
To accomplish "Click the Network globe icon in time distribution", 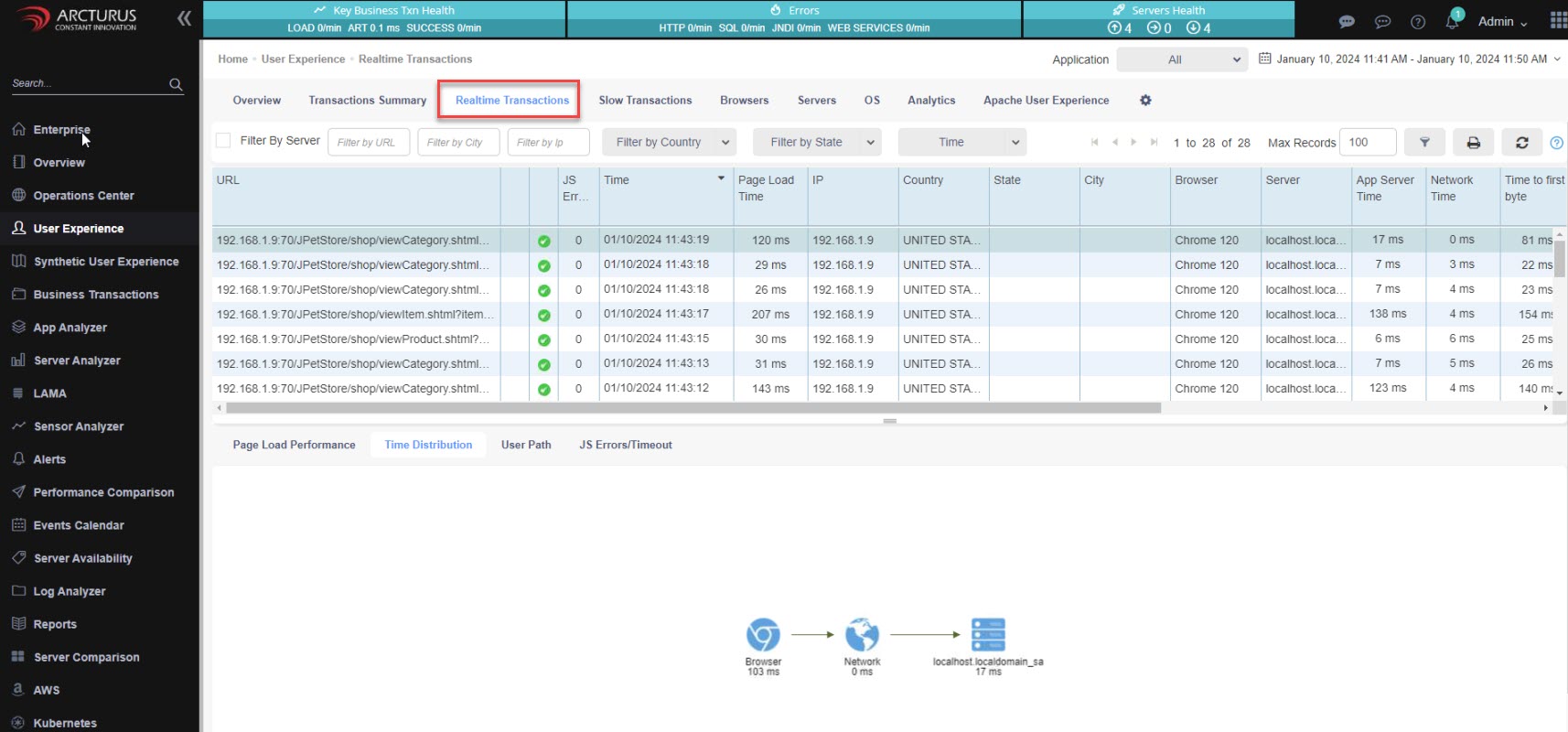I will click(x=862, y=634).
